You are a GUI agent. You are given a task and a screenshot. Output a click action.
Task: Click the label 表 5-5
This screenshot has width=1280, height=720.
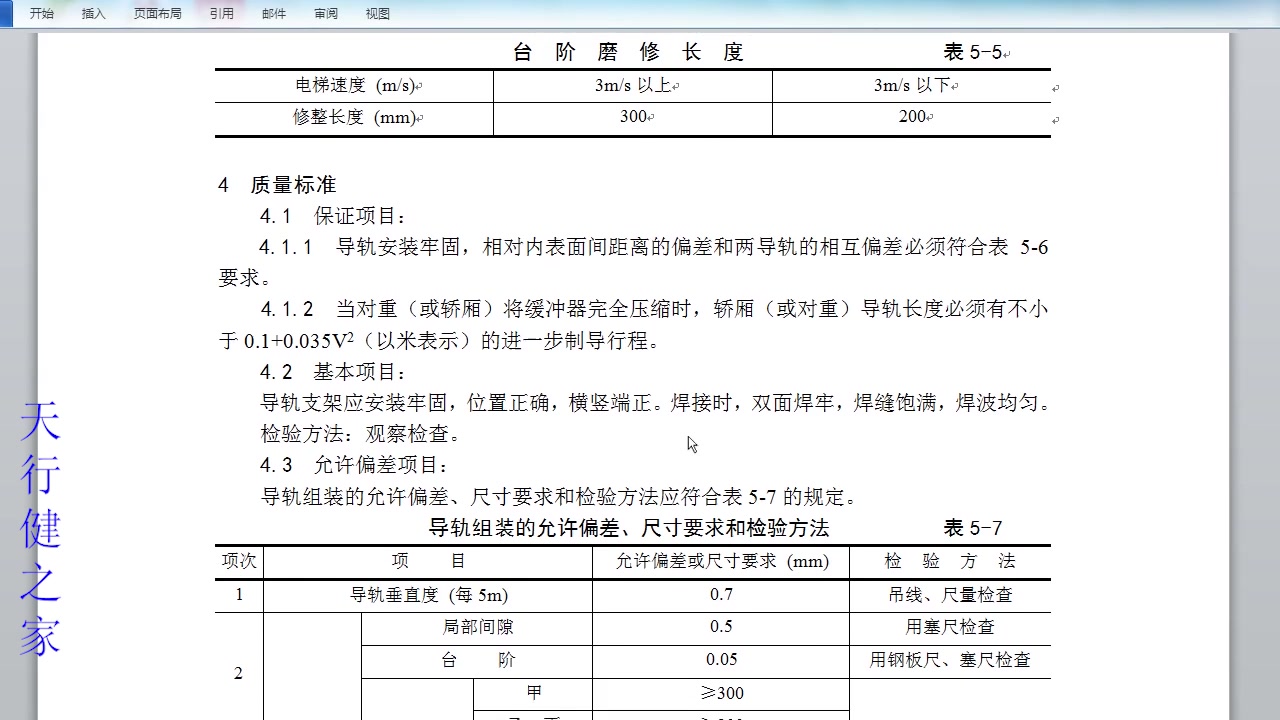[973, 53]
